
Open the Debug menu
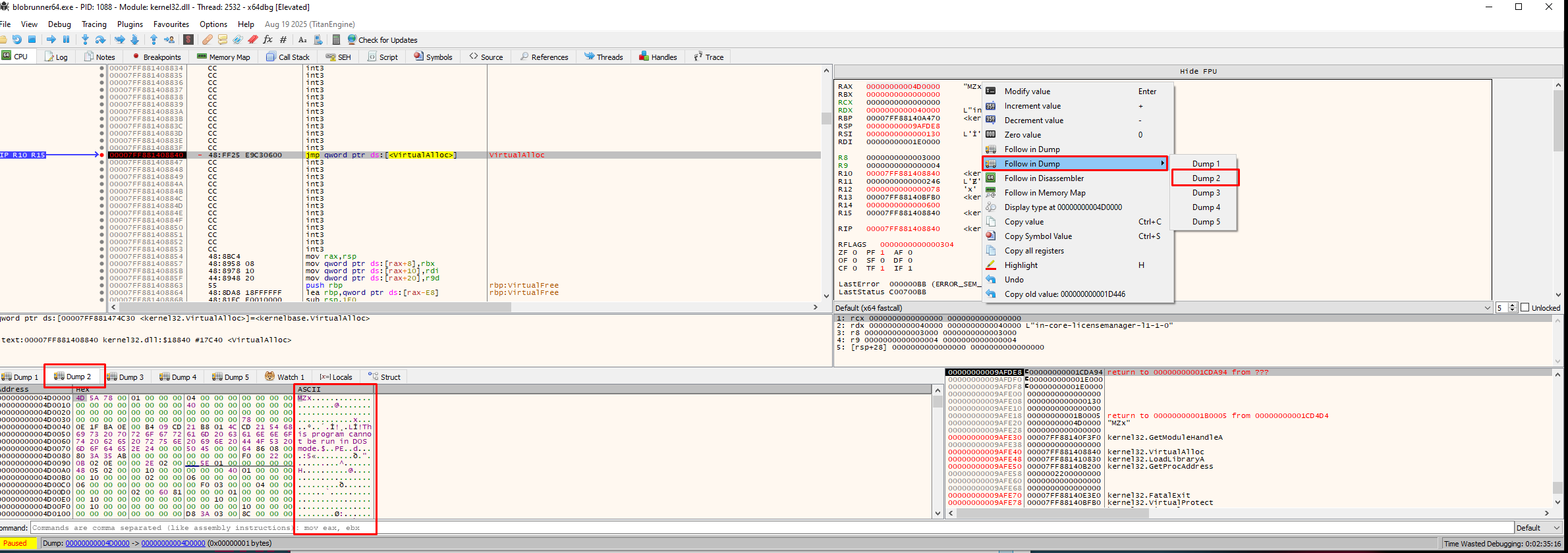pyautogui.click(x=59, y=24)
